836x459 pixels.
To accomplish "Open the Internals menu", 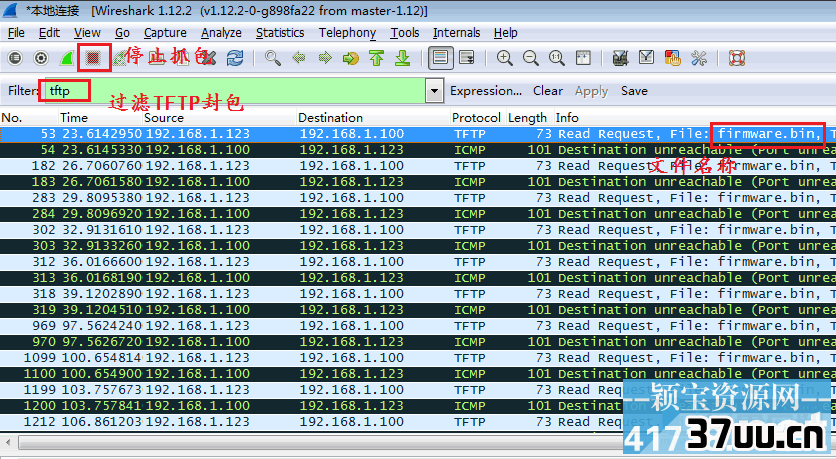I will click(x=456, y=33).
